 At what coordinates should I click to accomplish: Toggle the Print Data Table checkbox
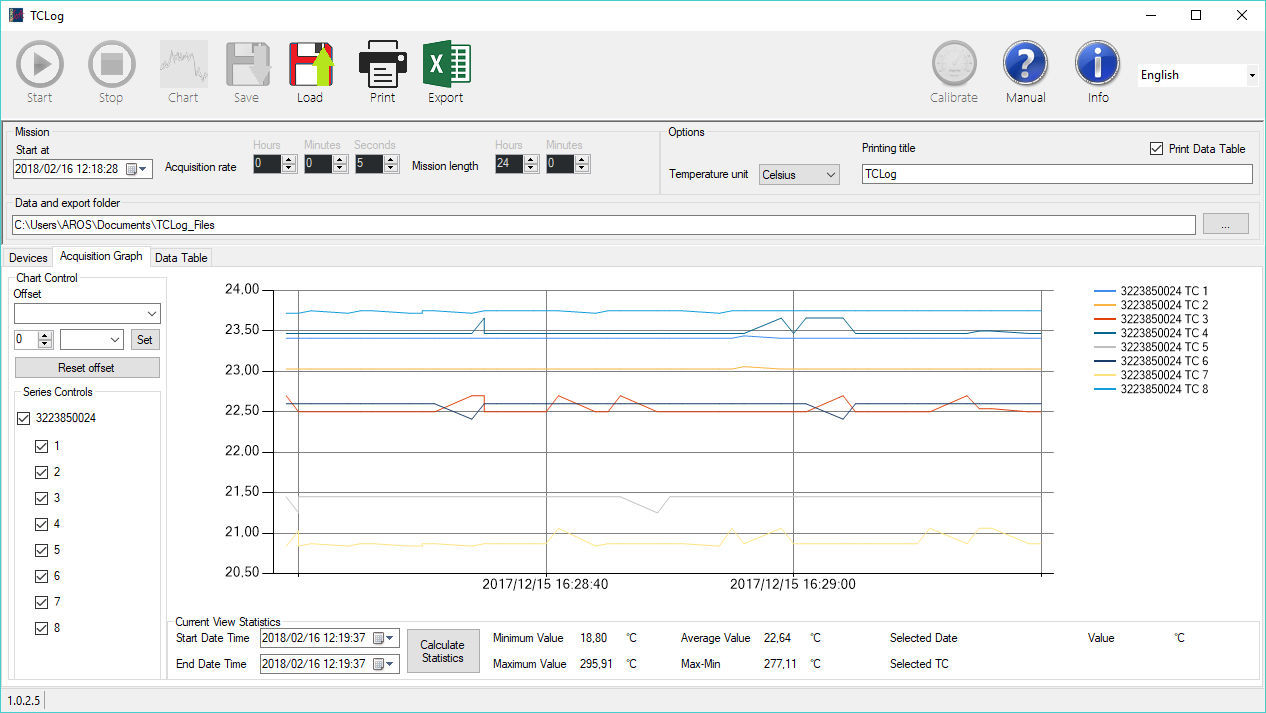[1154, 148]
